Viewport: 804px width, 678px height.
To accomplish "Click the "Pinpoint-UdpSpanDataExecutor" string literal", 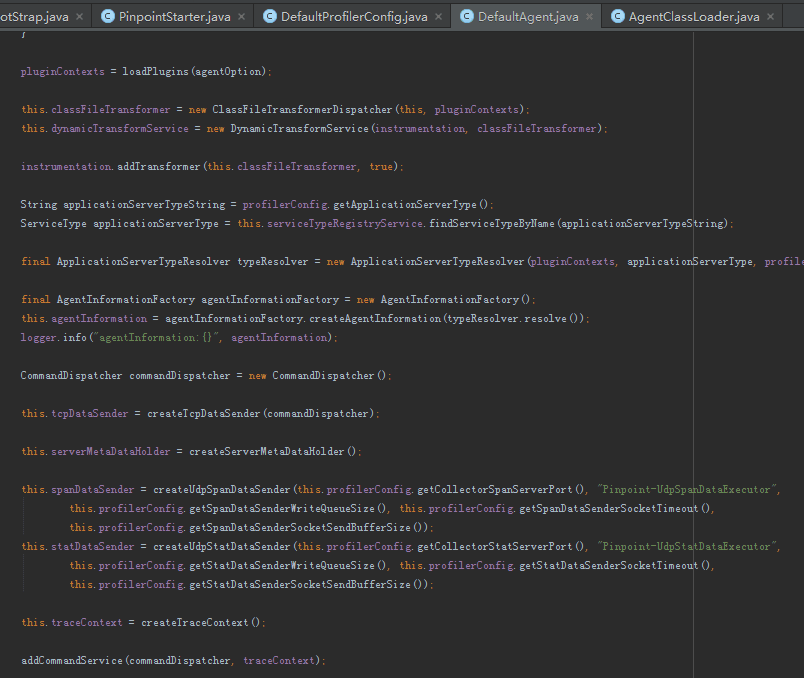I will pyautogui.click(x=685, y=489).
